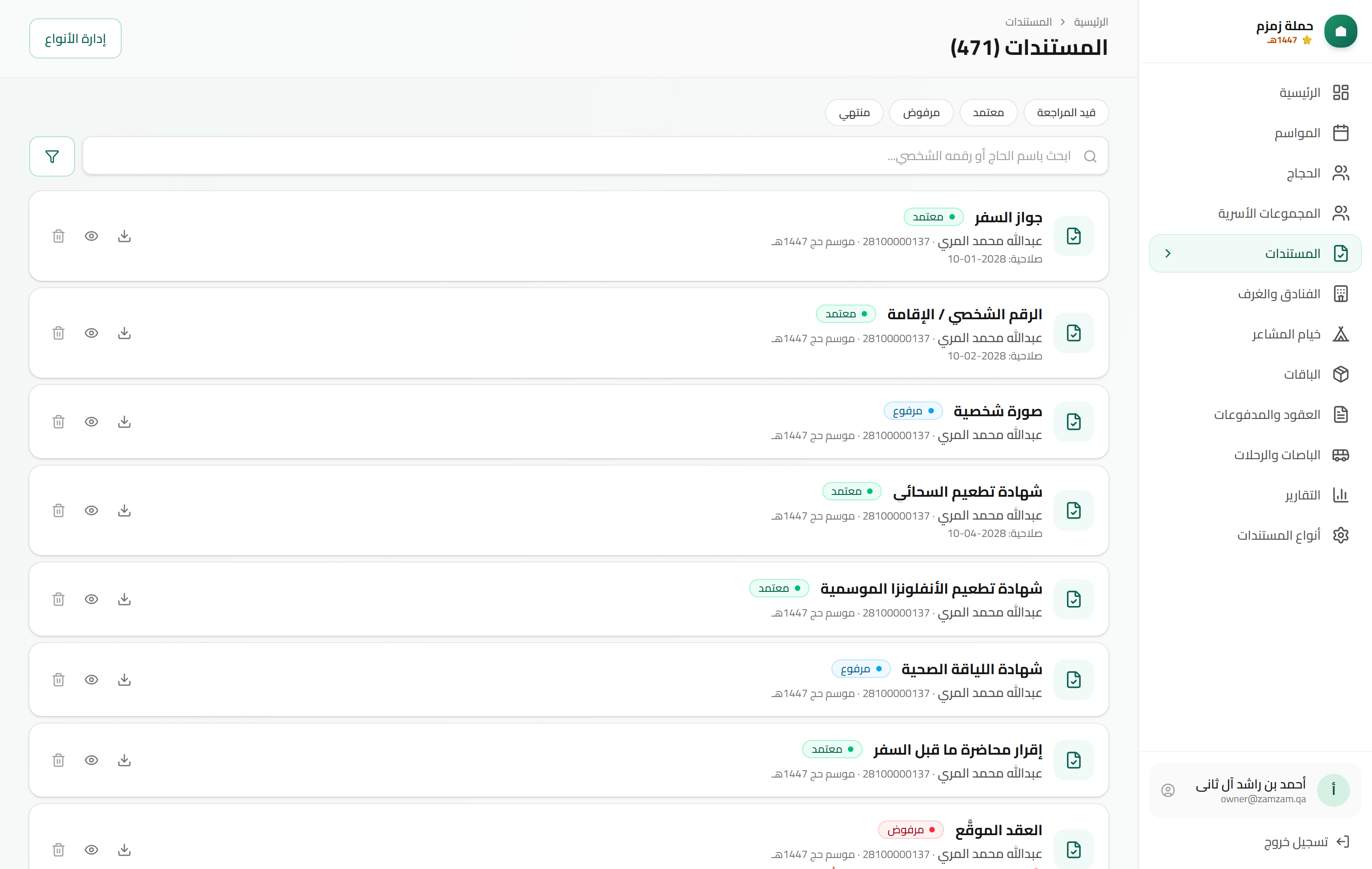1372x869 pixels.
Task: Click تسجيل خروج to log out
Action: click(x=1307, y=842)
